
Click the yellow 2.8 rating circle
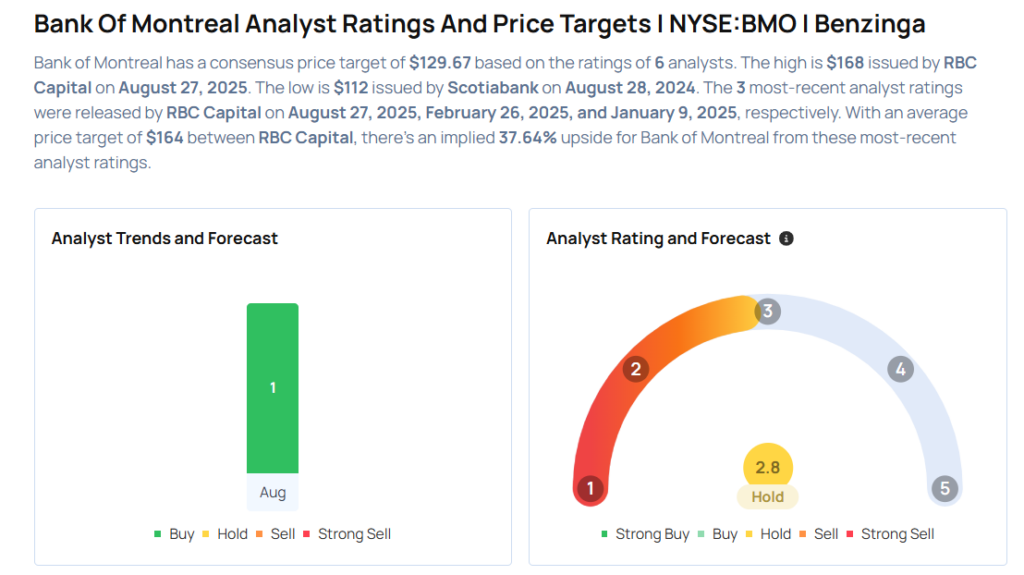(x=768, y=467)
